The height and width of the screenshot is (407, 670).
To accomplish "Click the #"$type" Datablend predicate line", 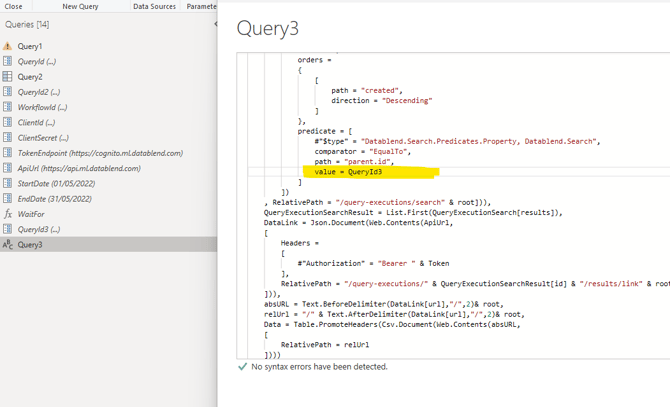I will [x=457, y=141].
